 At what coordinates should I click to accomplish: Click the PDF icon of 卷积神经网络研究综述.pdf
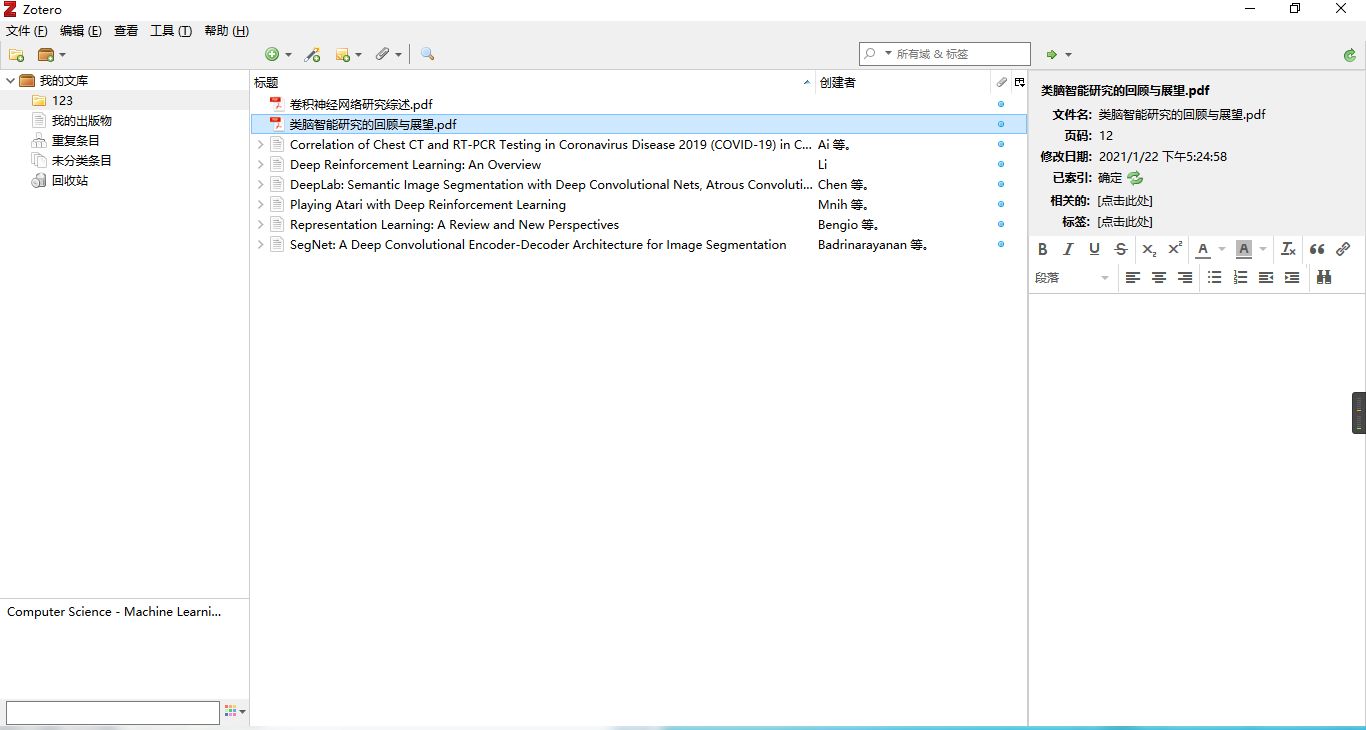277,104
